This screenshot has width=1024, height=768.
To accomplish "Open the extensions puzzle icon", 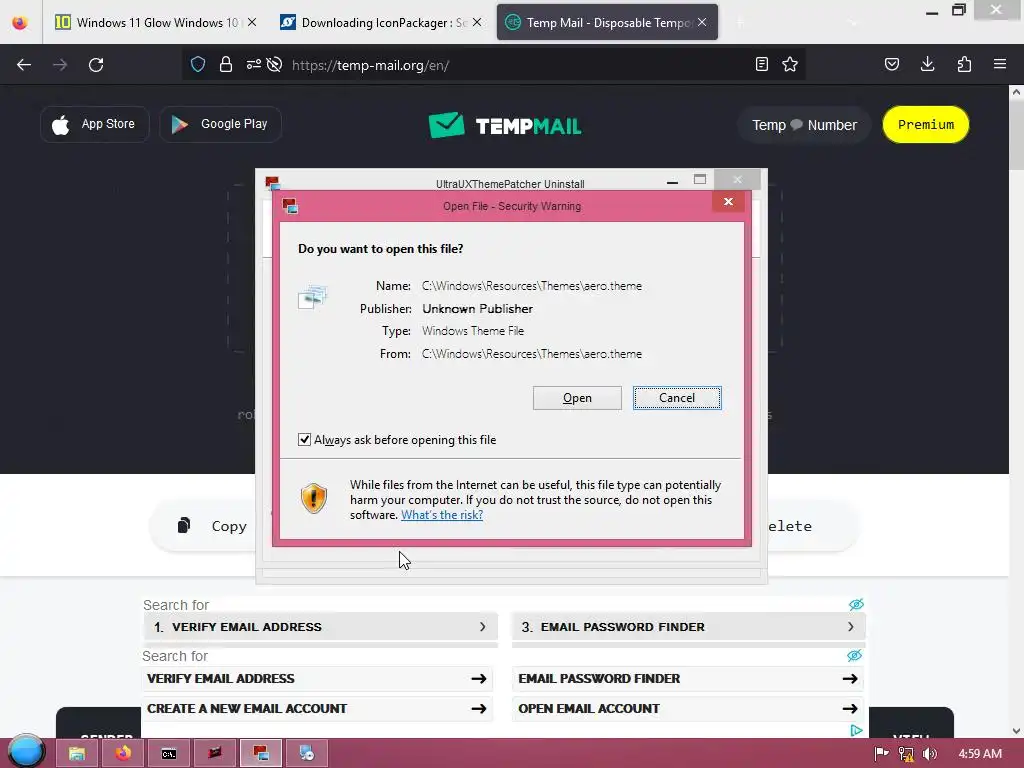I will pos(964,64).
